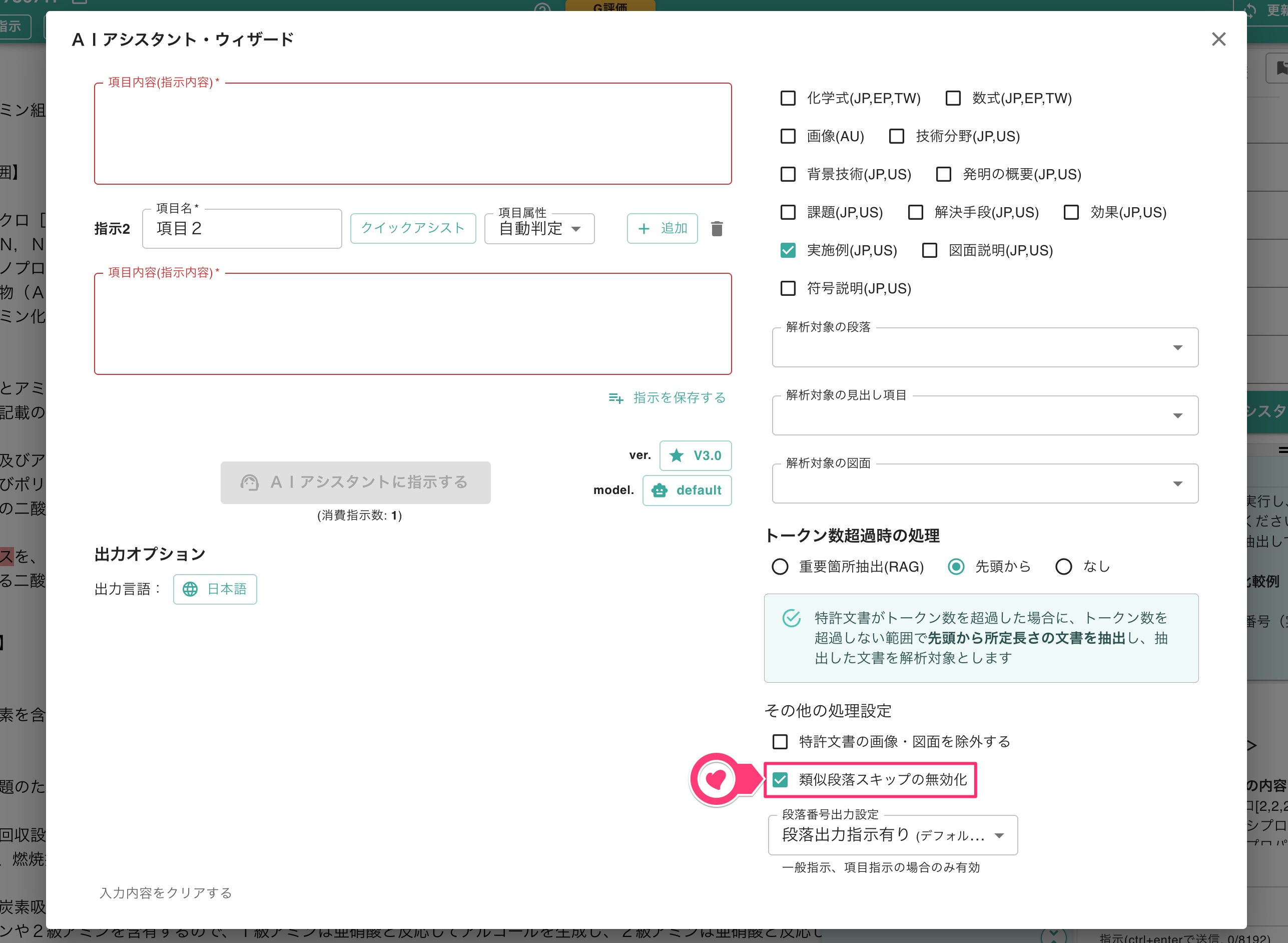Close the AIアシスタント・ウィザード dialog with the X

tap(1218, 40)
